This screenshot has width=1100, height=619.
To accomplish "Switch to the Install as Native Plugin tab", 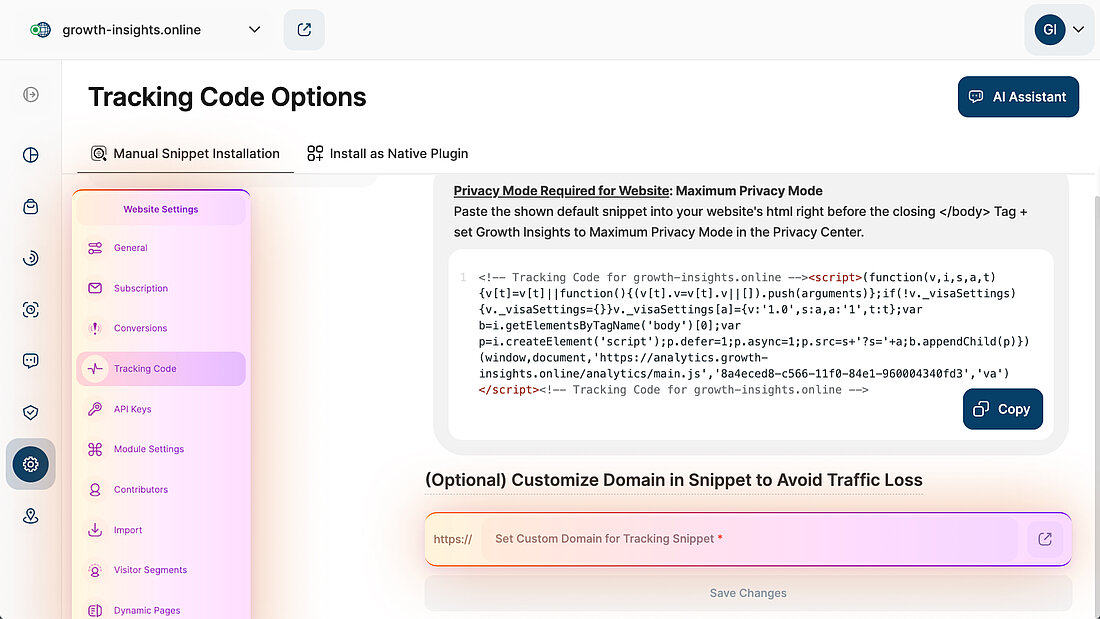I will tap(388, 153).
